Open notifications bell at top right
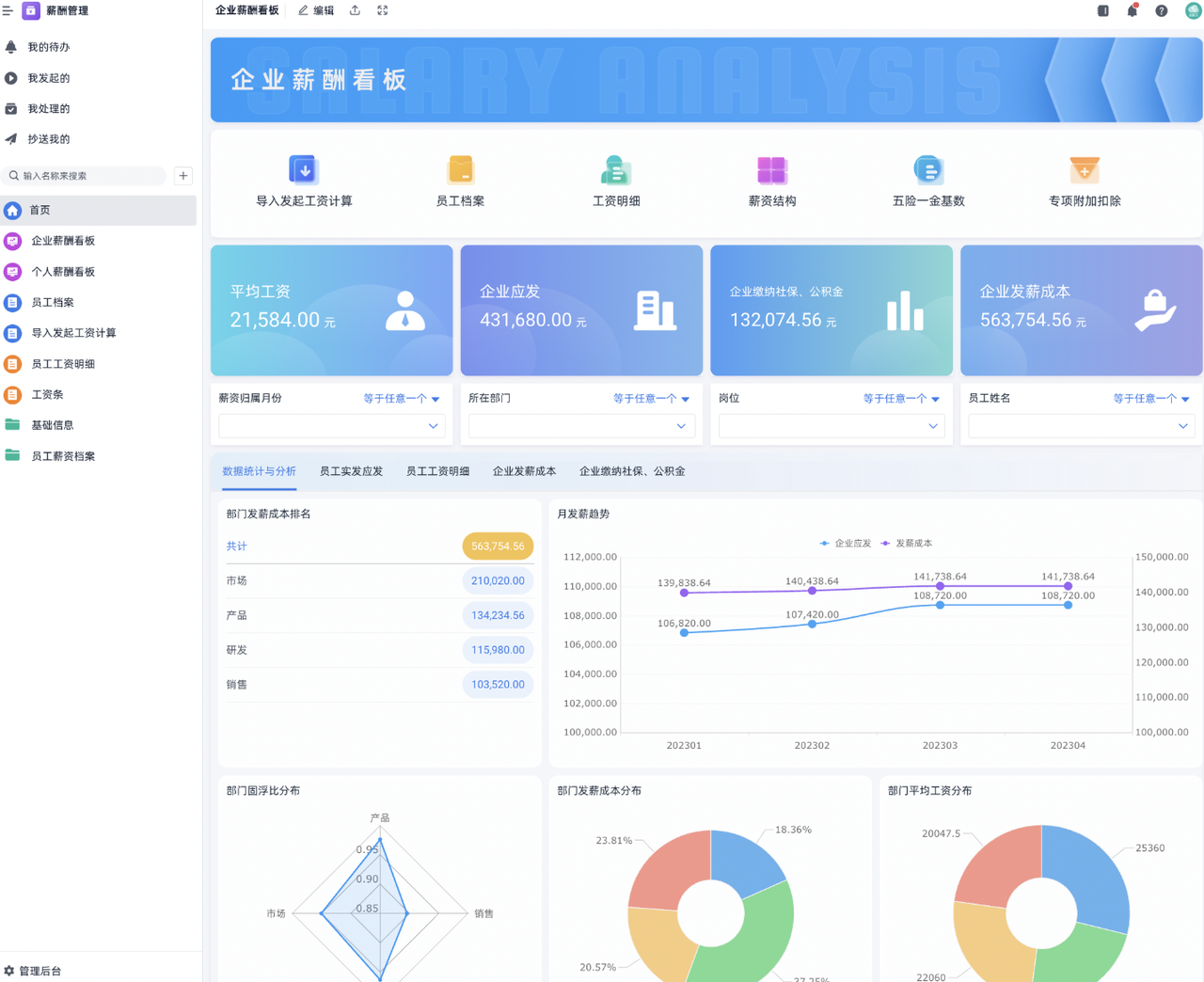The image size is (1204, 982). point(1133,10)
